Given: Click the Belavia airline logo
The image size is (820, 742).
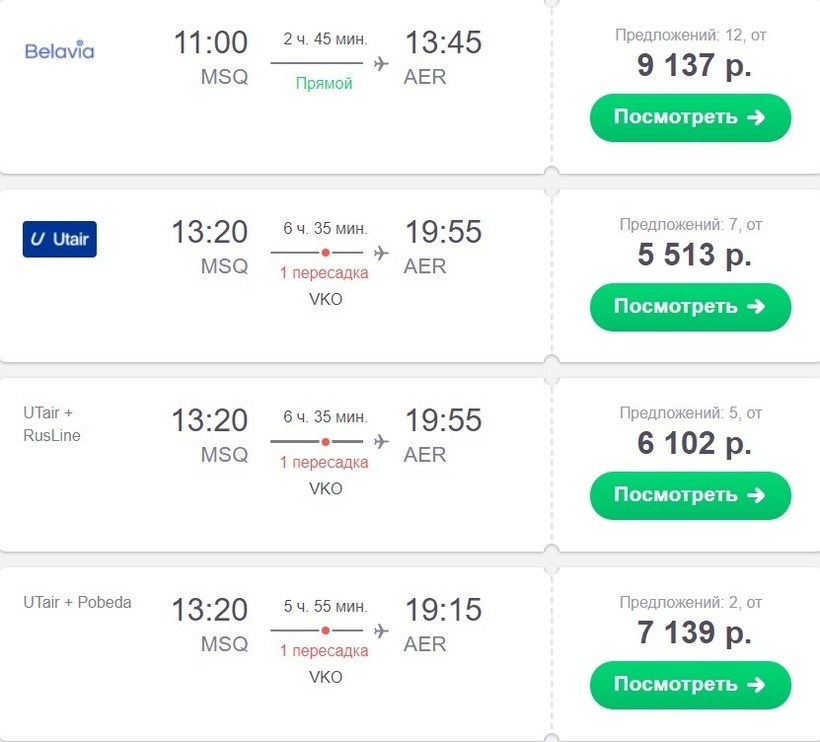Looking at the screenshot, I should [x=59, y=50].
